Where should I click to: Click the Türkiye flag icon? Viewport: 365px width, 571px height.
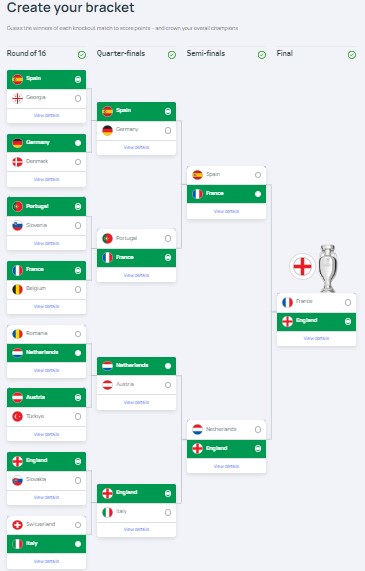(x=17, y=416)
